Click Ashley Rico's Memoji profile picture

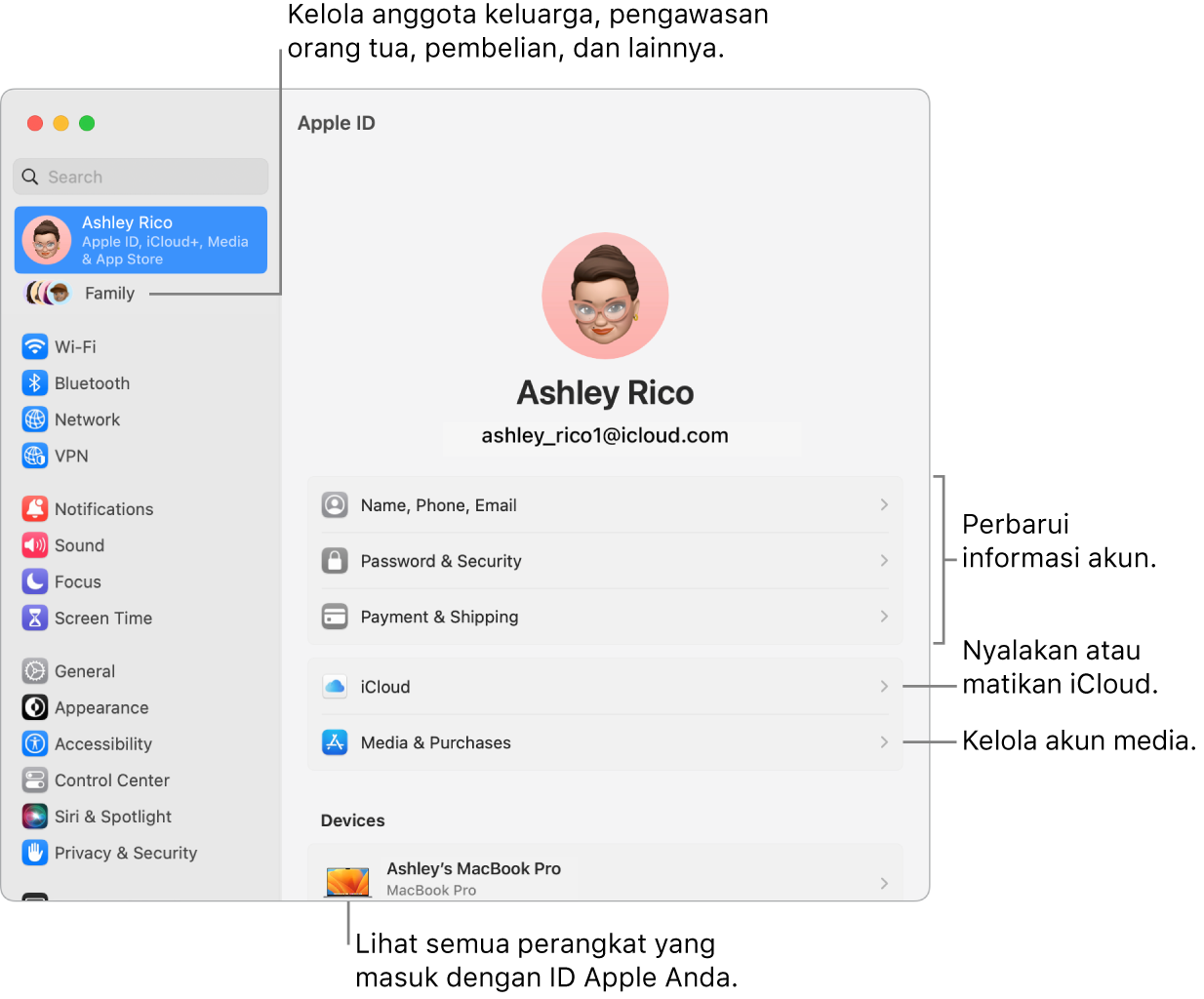pos(605,296)
